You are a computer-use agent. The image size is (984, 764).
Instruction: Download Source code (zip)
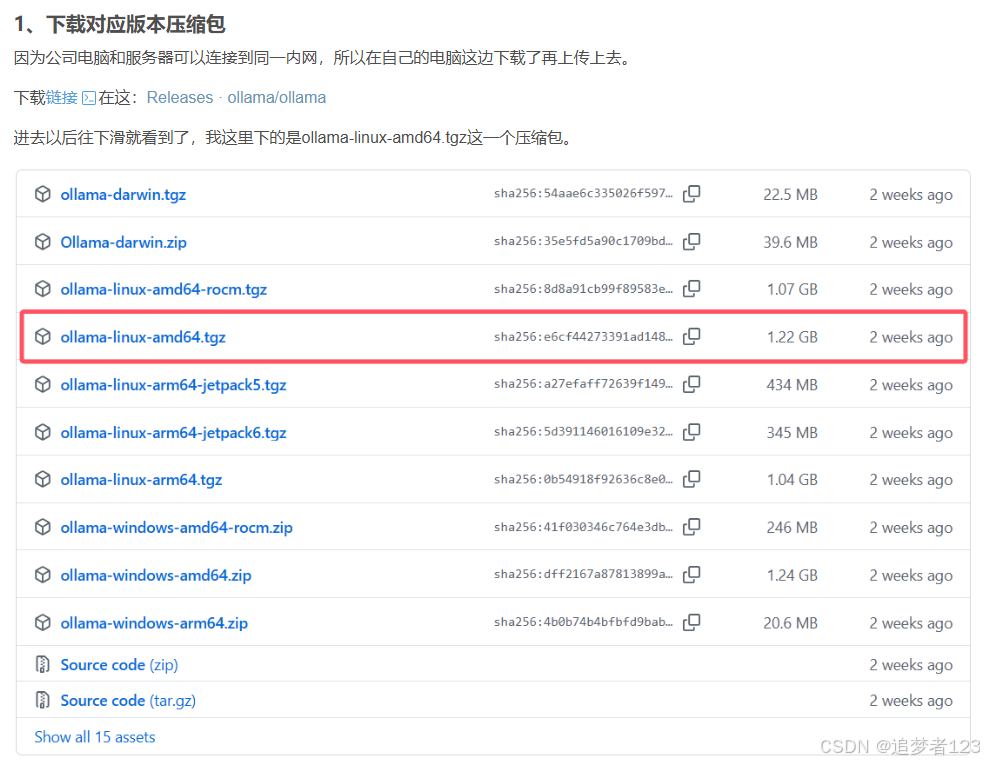pyautogui.click(x=119, y=664)
